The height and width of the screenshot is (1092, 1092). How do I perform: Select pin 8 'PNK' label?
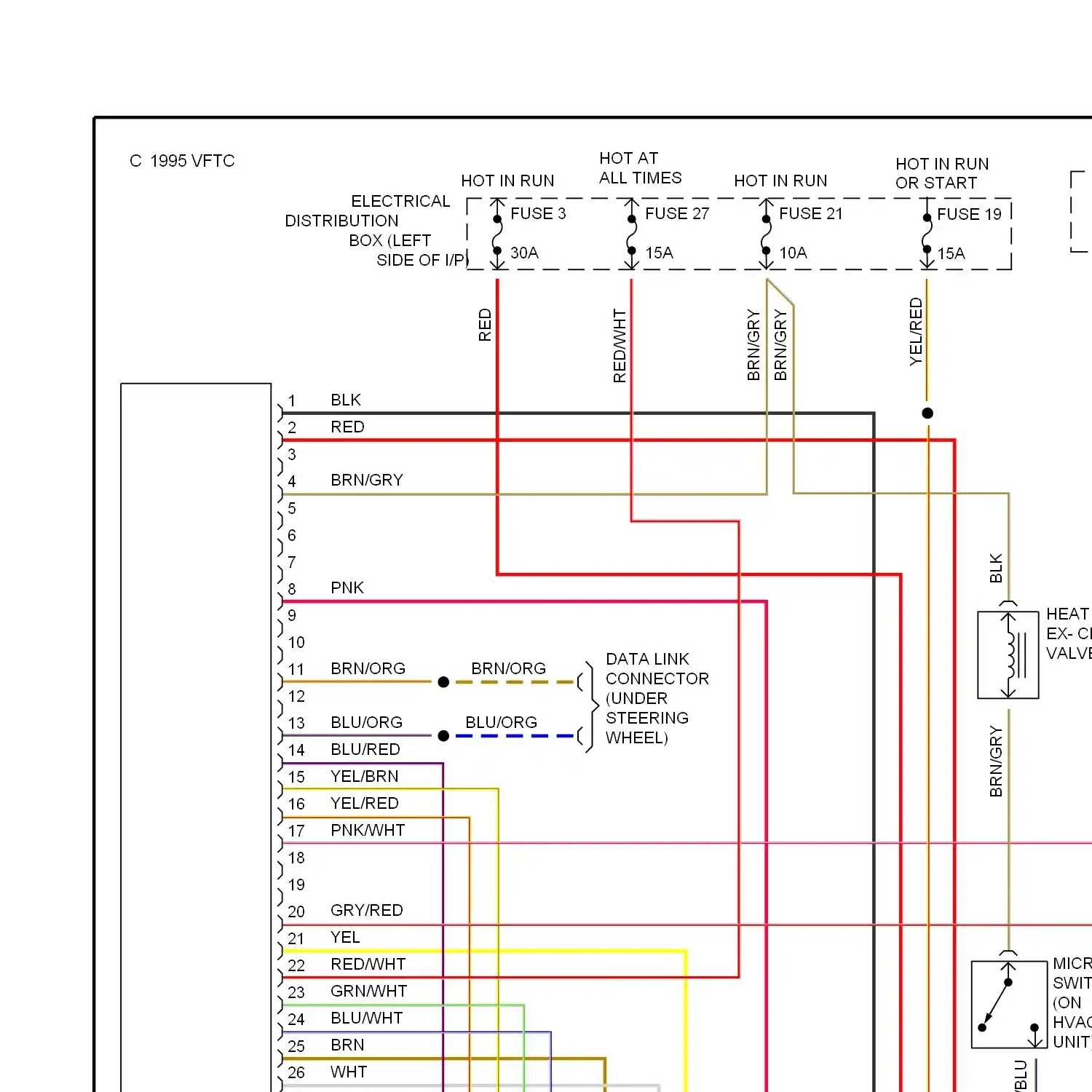[x=347, y=587]
